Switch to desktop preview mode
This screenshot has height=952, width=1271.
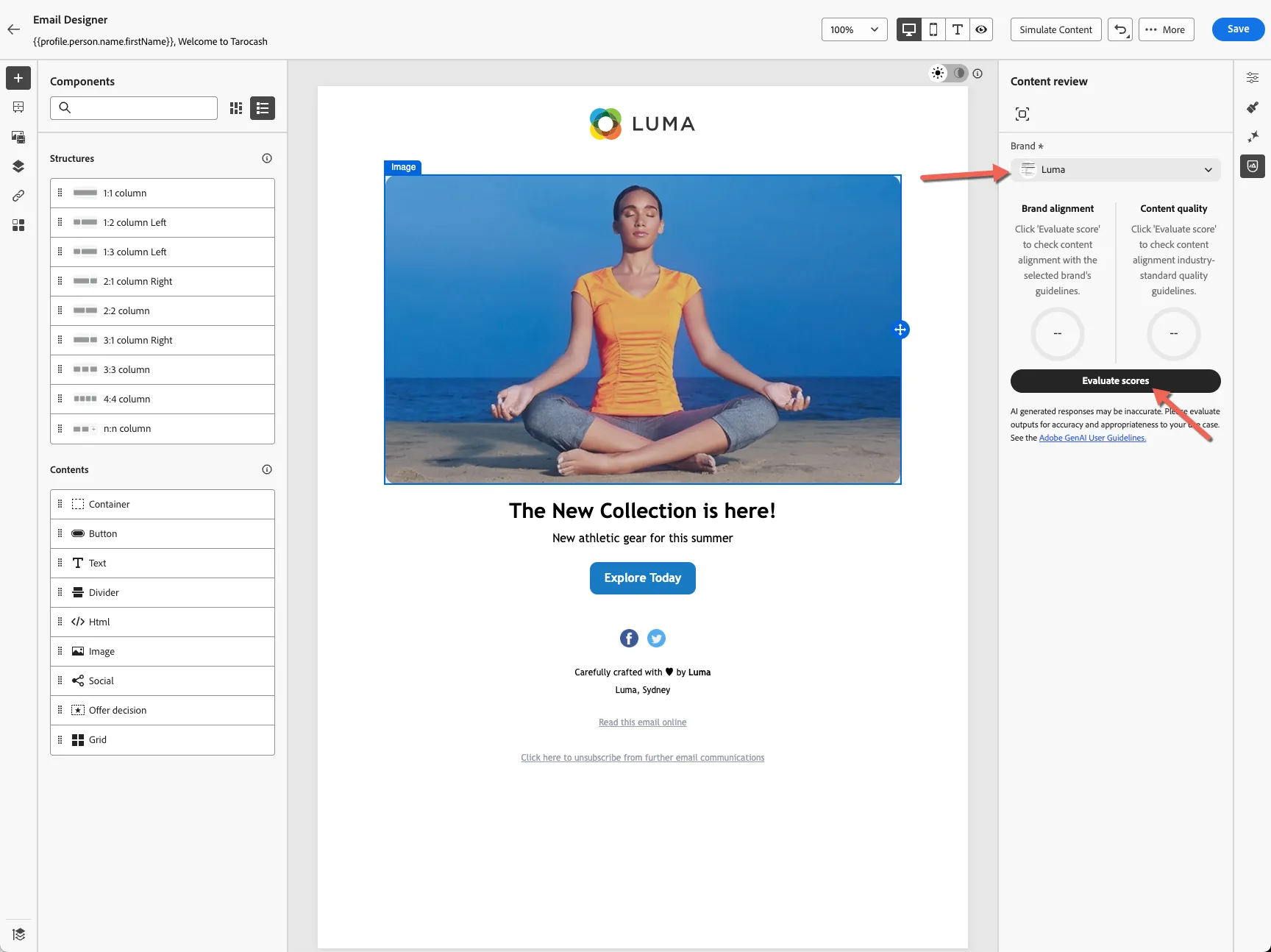coord(909,29)
